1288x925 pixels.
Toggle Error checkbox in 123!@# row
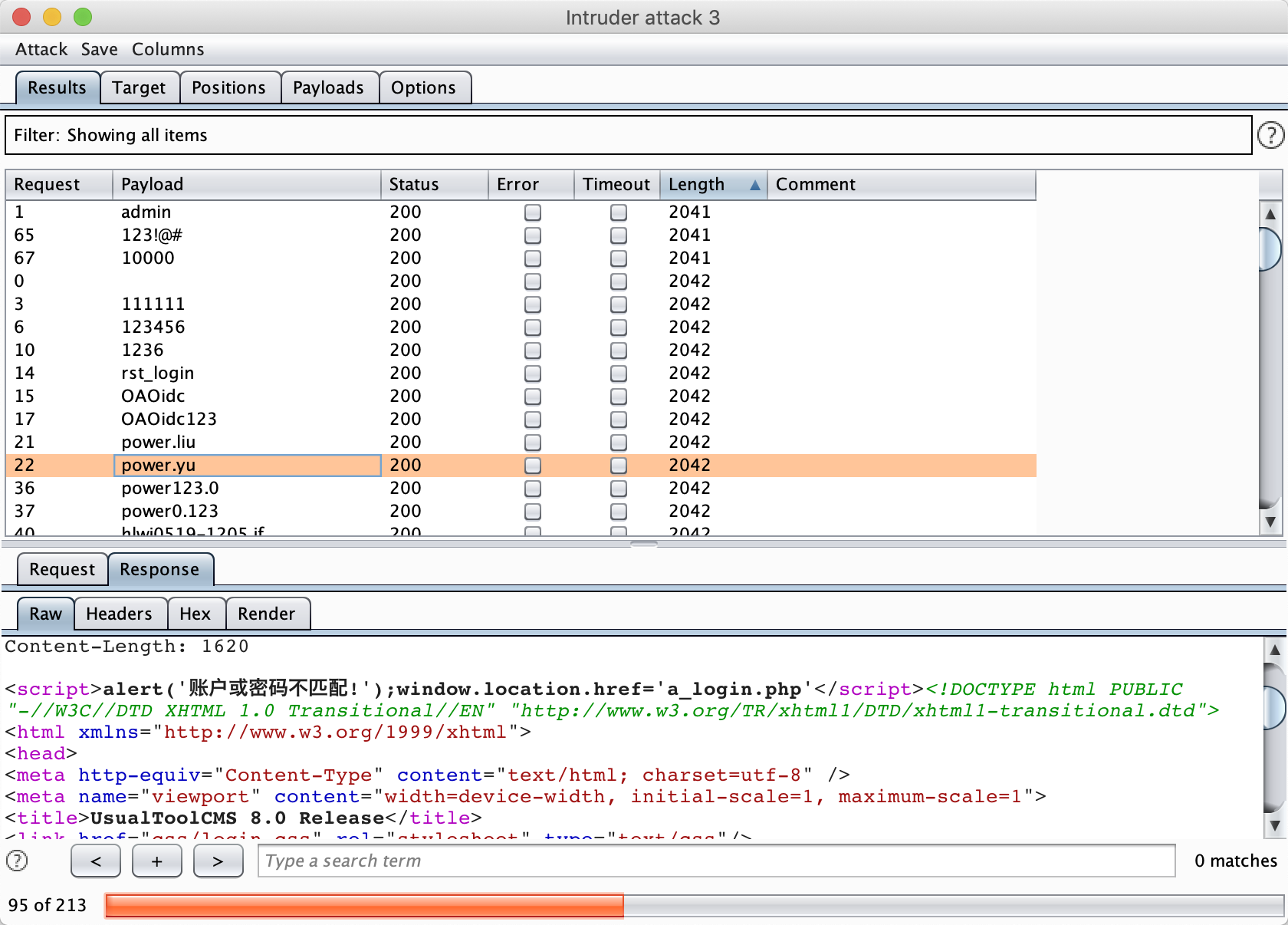point(533,235)
